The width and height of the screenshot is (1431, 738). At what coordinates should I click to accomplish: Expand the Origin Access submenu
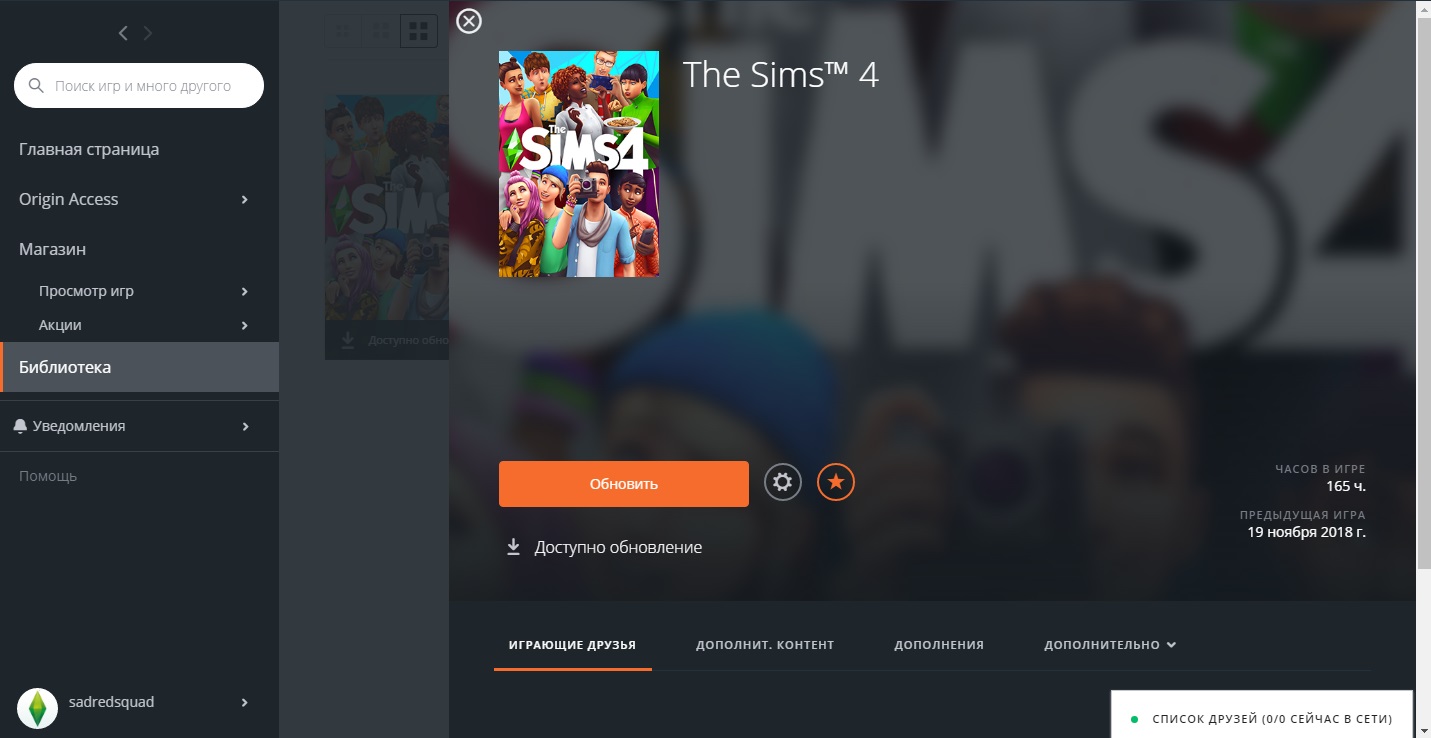coord(245,200)
